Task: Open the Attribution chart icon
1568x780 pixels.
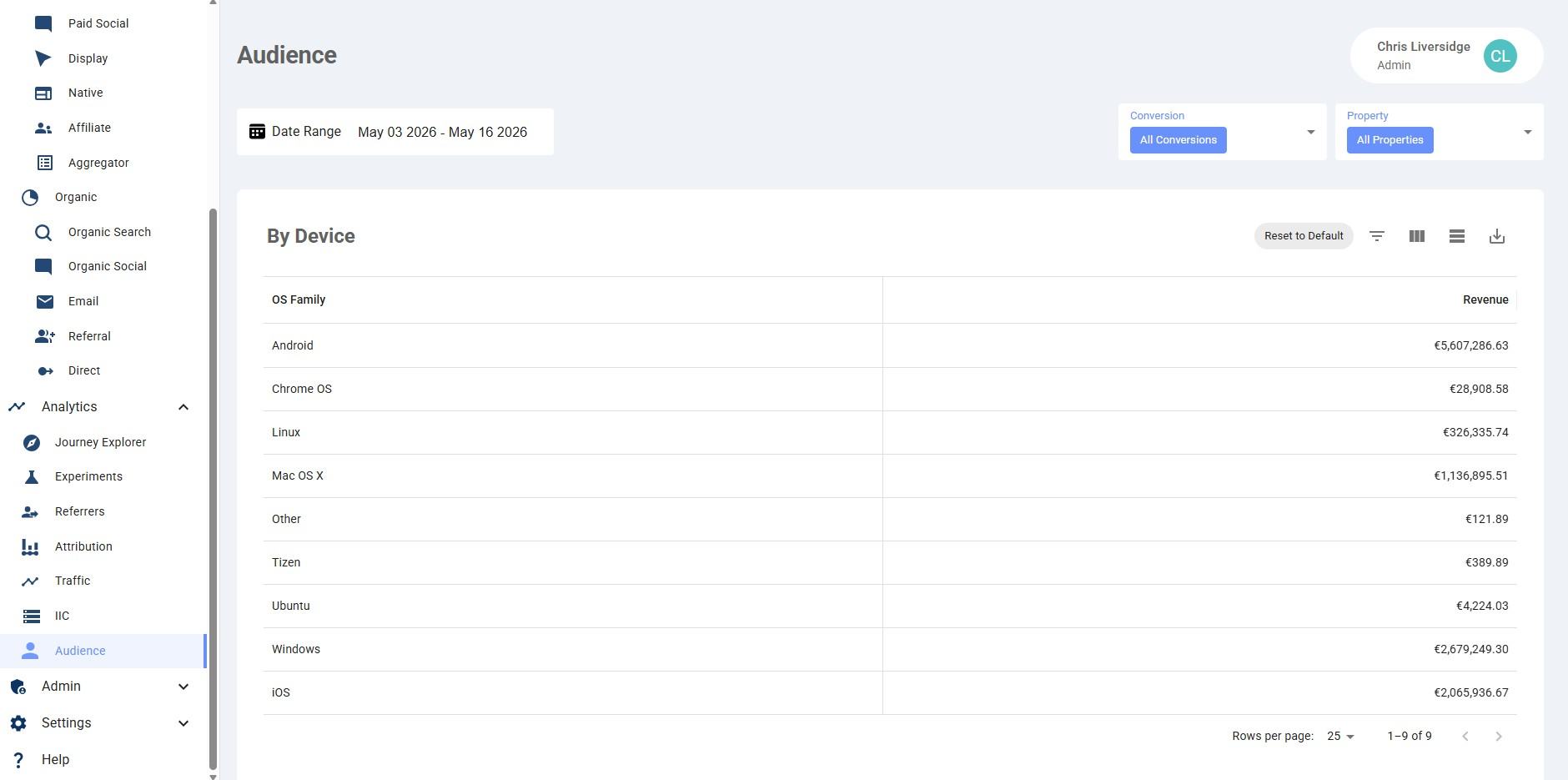Action: click(30, 546)
